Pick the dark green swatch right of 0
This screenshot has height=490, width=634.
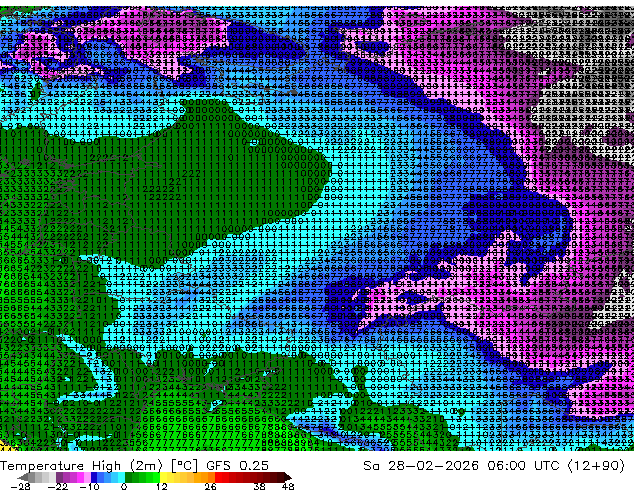(x=129, y=477)
